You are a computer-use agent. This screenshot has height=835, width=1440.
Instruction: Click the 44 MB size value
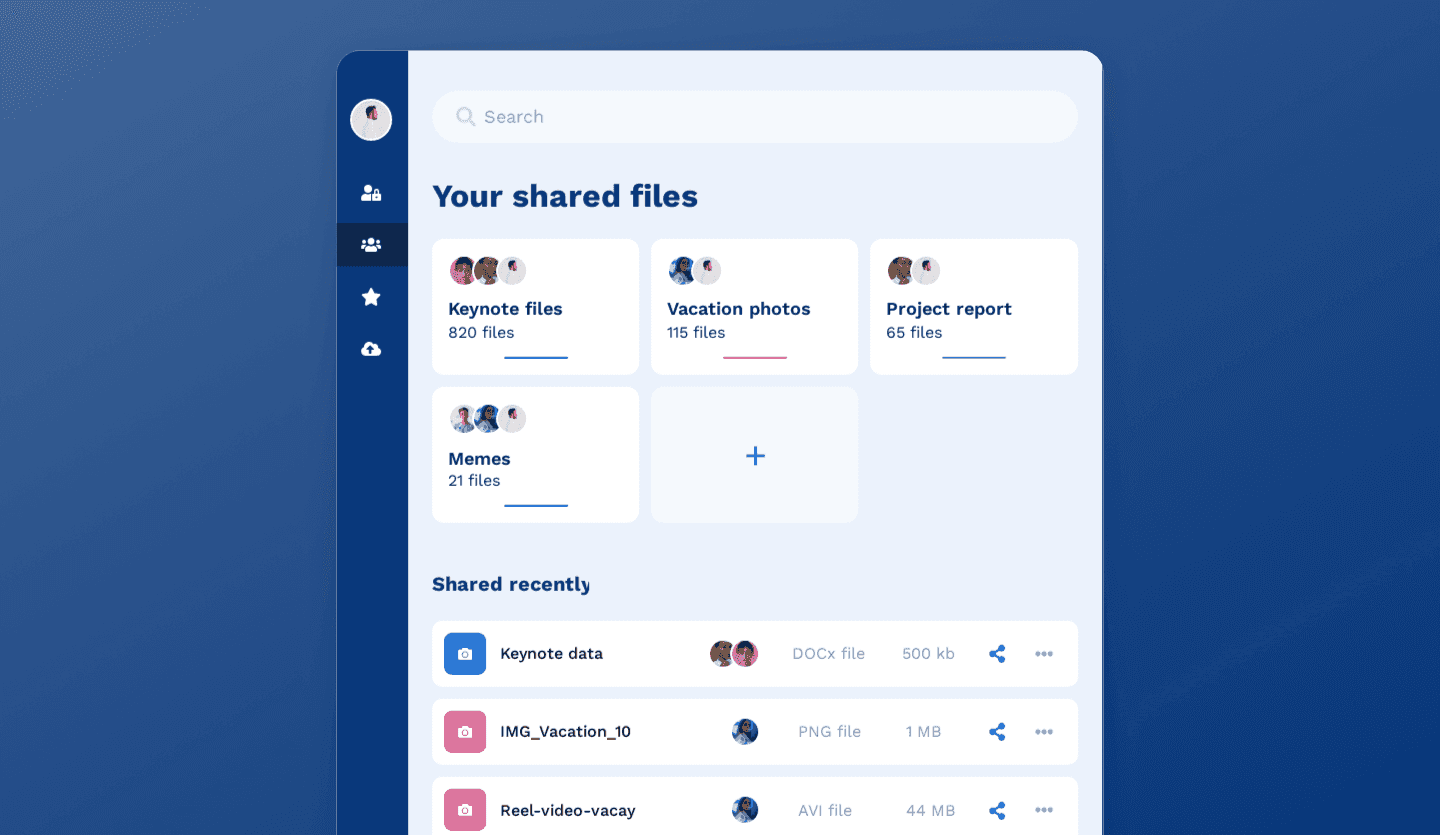tap(929, 811)
